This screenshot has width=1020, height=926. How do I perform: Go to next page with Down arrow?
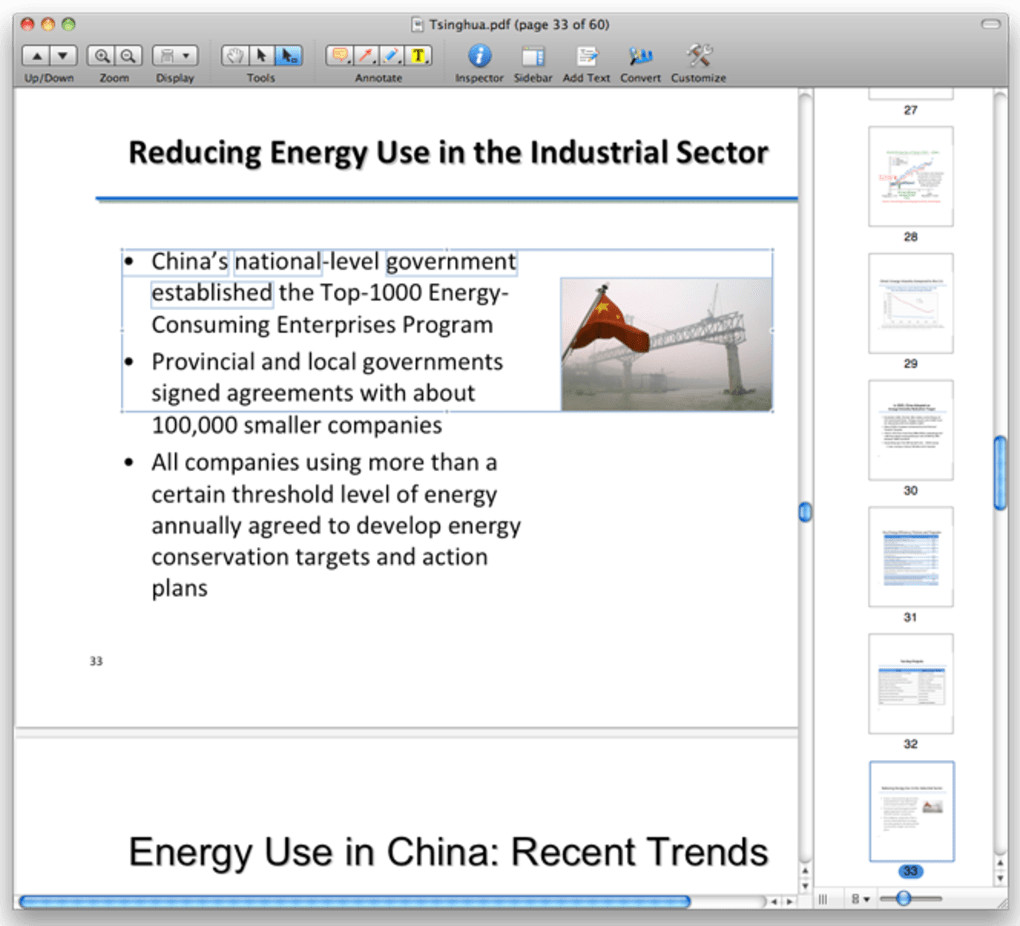coord(63,56)
